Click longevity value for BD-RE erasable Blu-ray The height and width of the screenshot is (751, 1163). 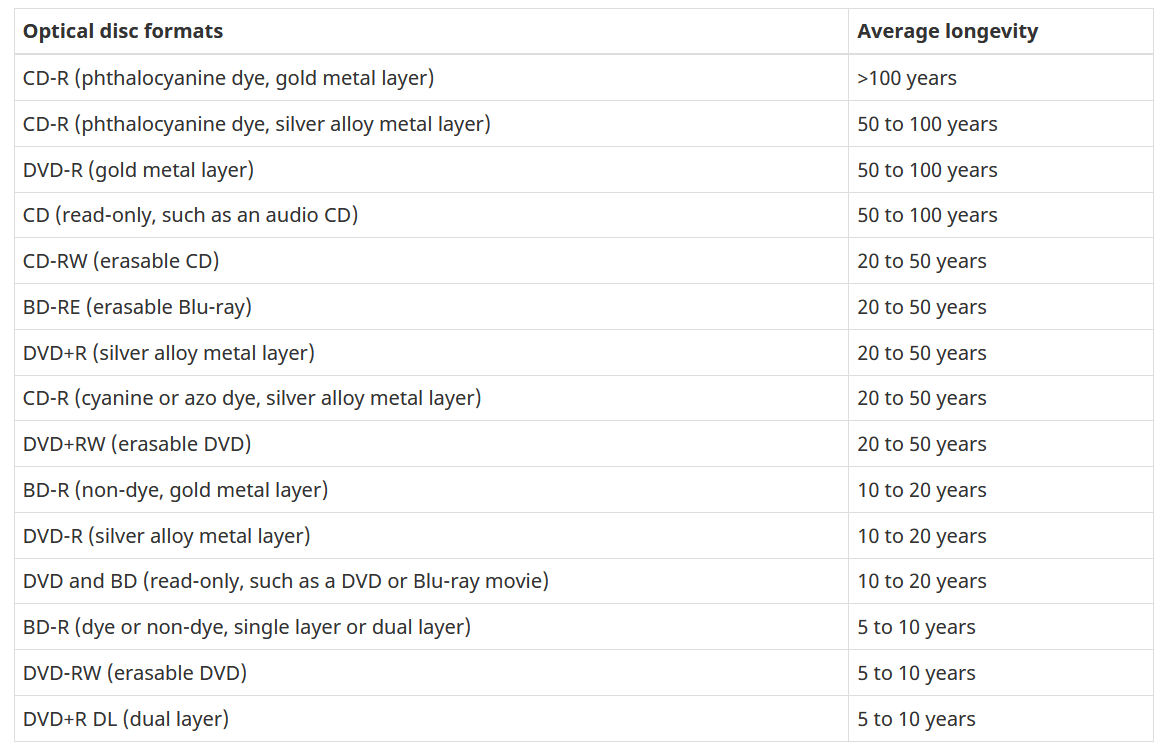click(x=921, y=307)
